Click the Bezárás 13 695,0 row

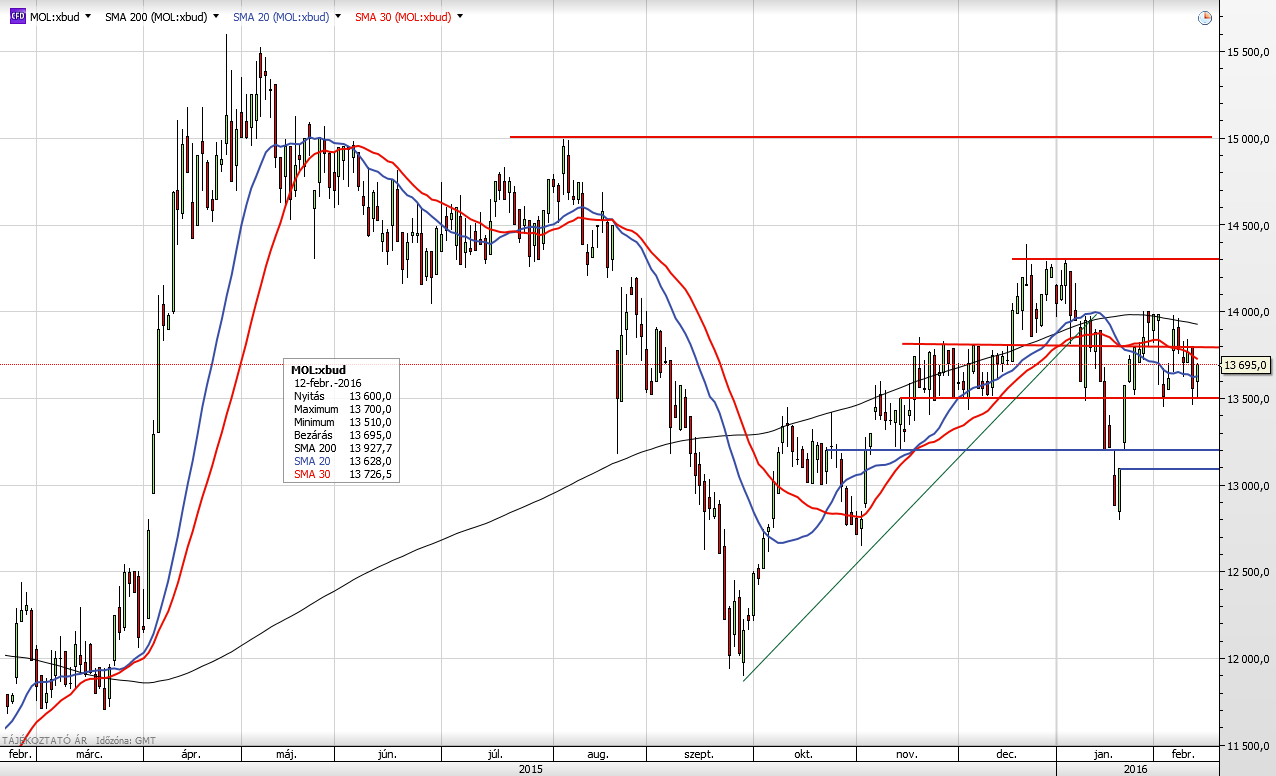pyautogui.click(x=342, y=435)
